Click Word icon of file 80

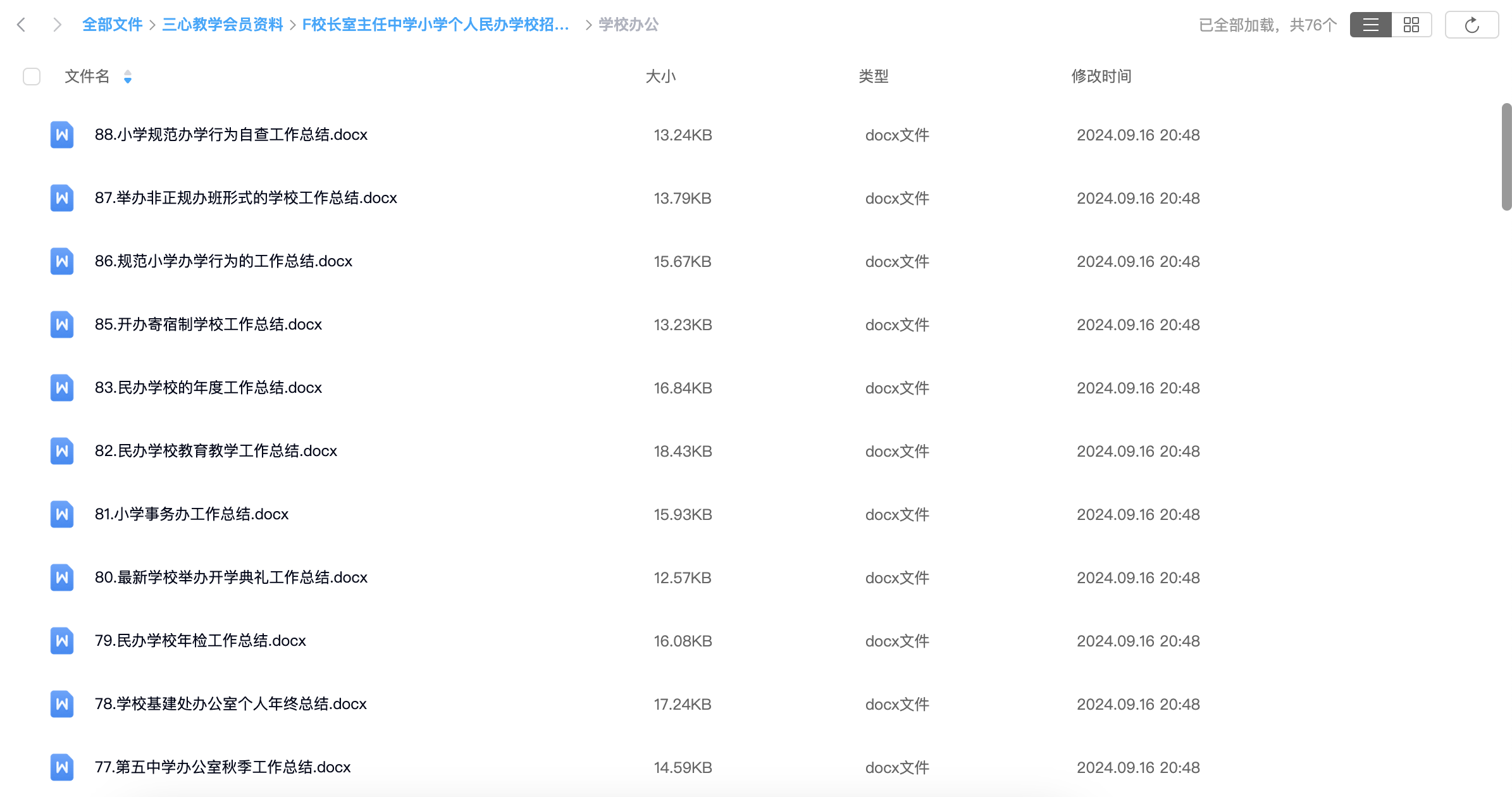coord(62,578)
